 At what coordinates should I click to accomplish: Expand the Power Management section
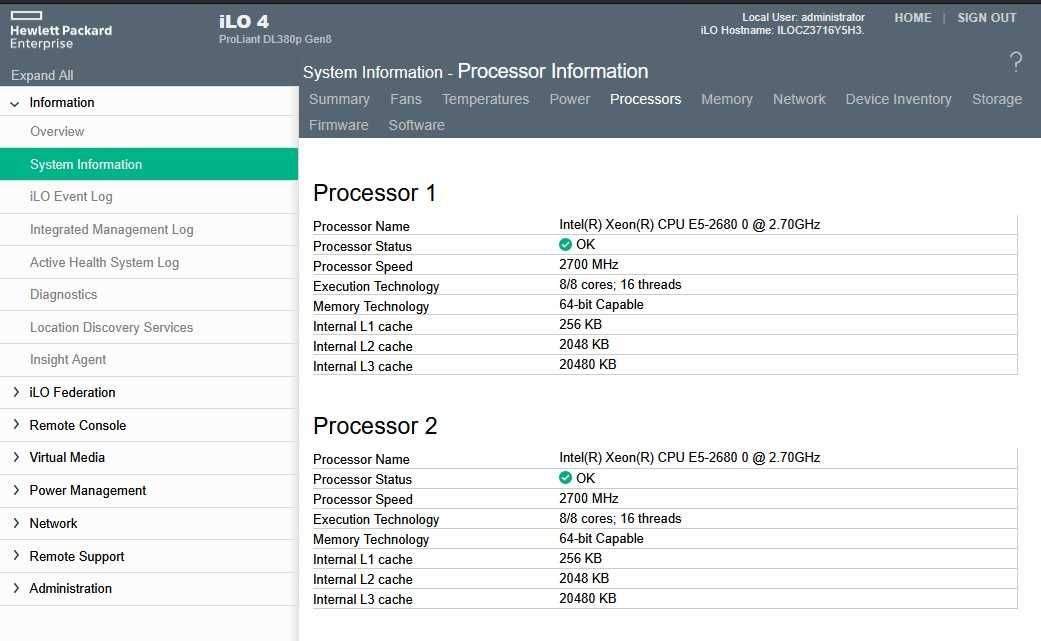click(x=16, y=490)
